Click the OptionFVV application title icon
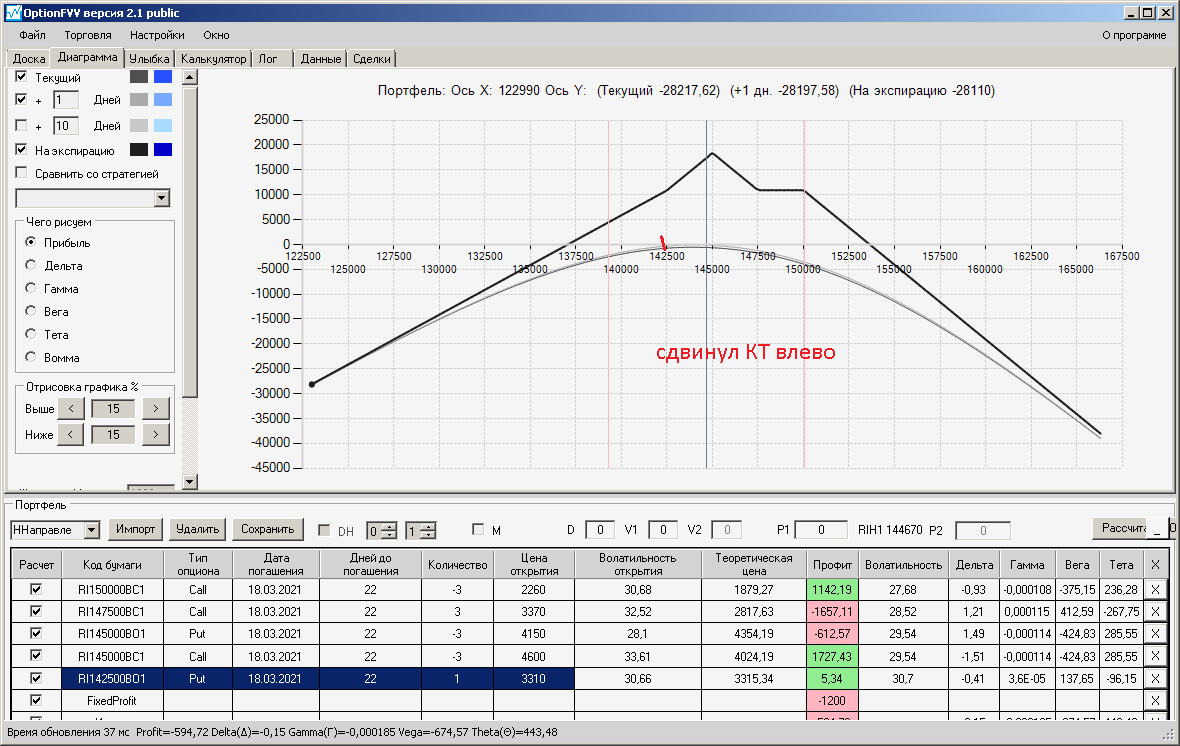 pyautogui.click(x=13, y=13)
